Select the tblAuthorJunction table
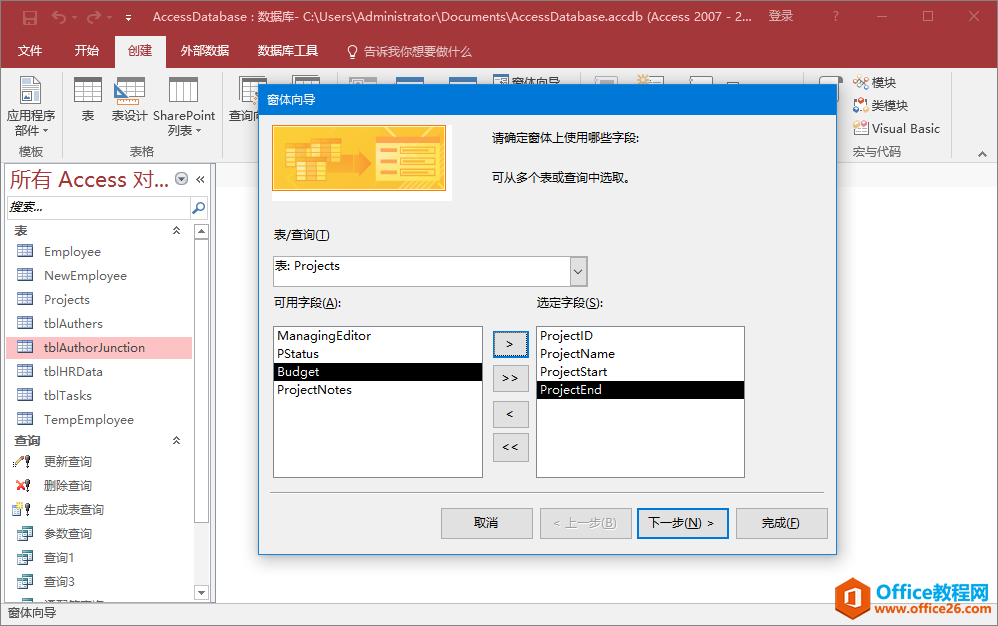This screenshot has height=626, width=998. click(99, 347)
